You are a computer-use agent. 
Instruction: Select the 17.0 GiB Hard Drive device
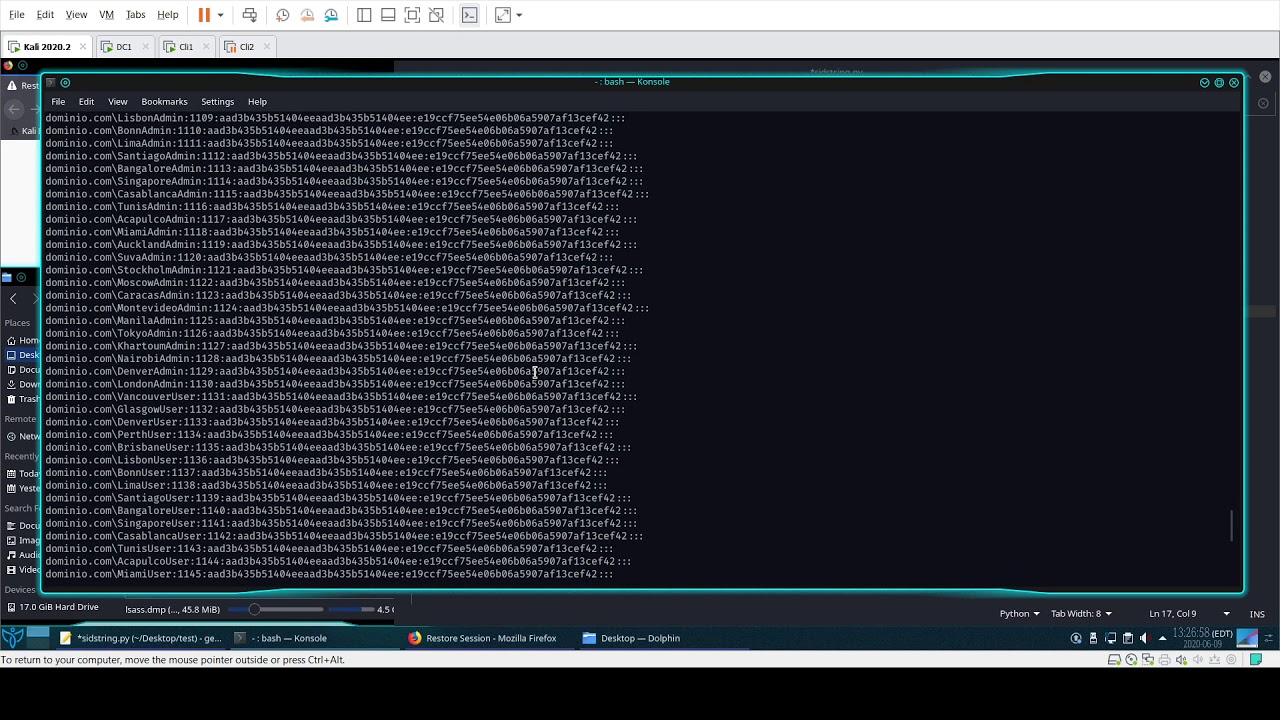tap(51, 607)
